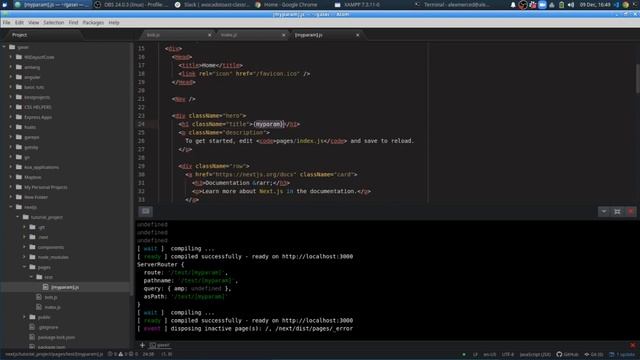Click the LF line ending selector

pos(475,354)
